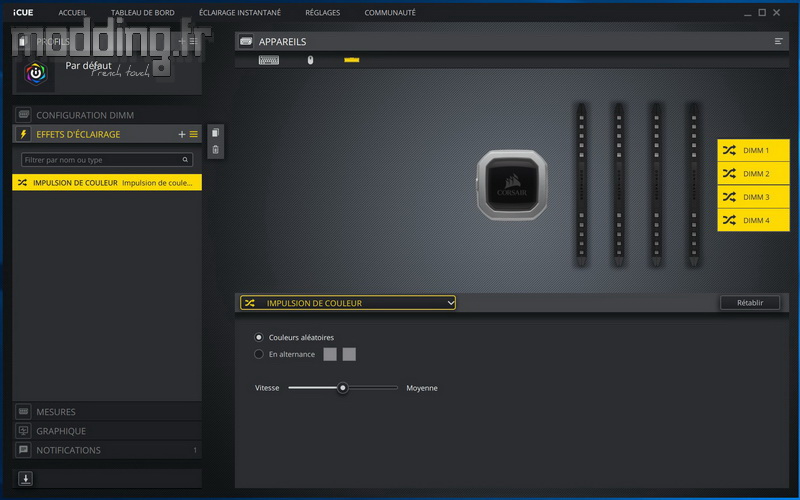Click the Corsair cooler pump image
This screenshot has width=800, height=500.
(x=512, y=185)
